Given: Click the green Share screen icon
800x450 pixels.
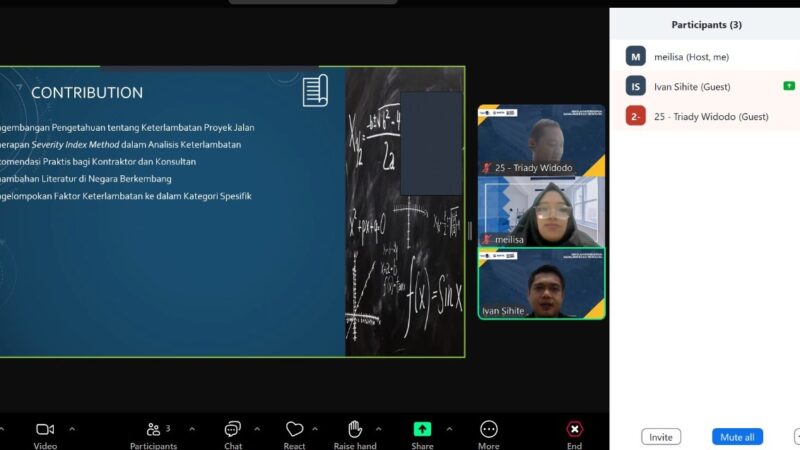Looking at the screenshot, I should (x=422, y=429).
